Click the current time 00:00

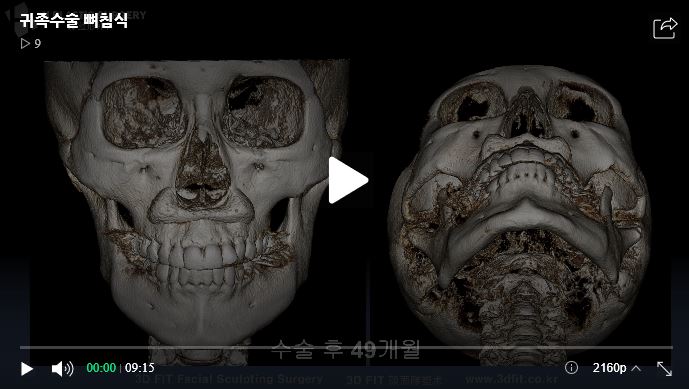pos(101,368)
